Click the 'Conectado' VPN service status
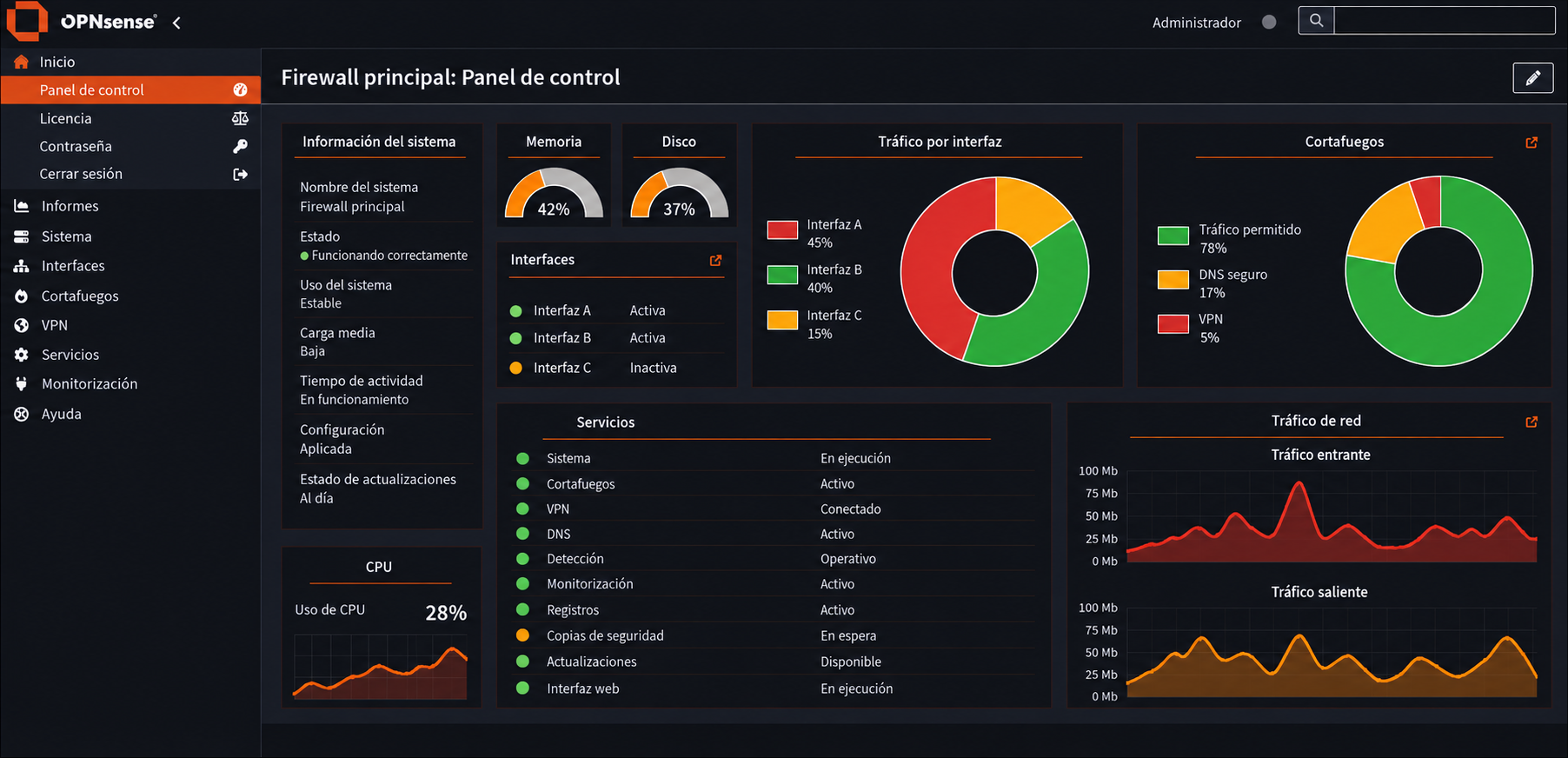Screen dimensions: 1568x758 (x=850, y=509)
